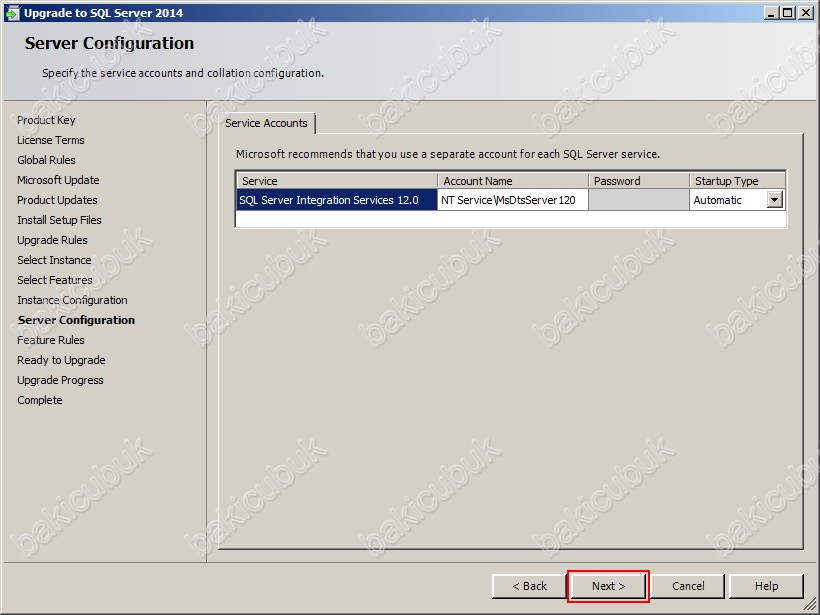
Task: Select the Install Setup Files step
Action: tap(59, 220)
